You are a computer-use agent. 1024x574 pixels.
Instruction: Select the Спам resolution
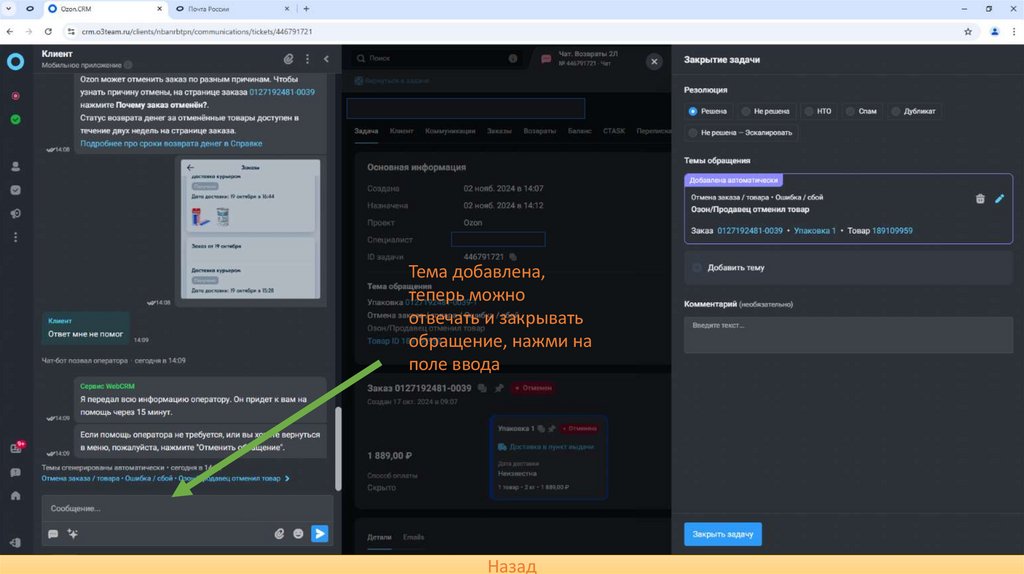coord(861,112)
